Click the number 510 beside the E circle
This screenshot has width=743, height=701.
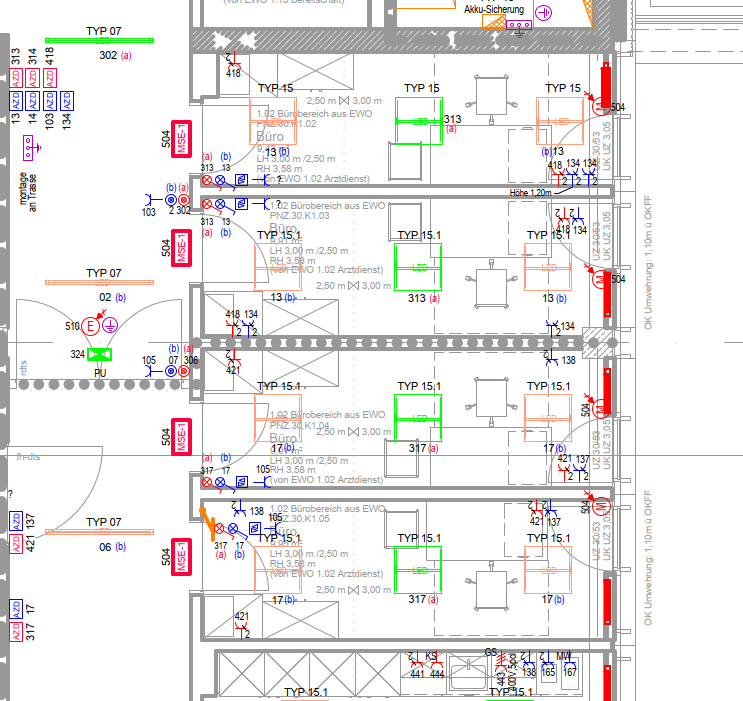point(72,326)
